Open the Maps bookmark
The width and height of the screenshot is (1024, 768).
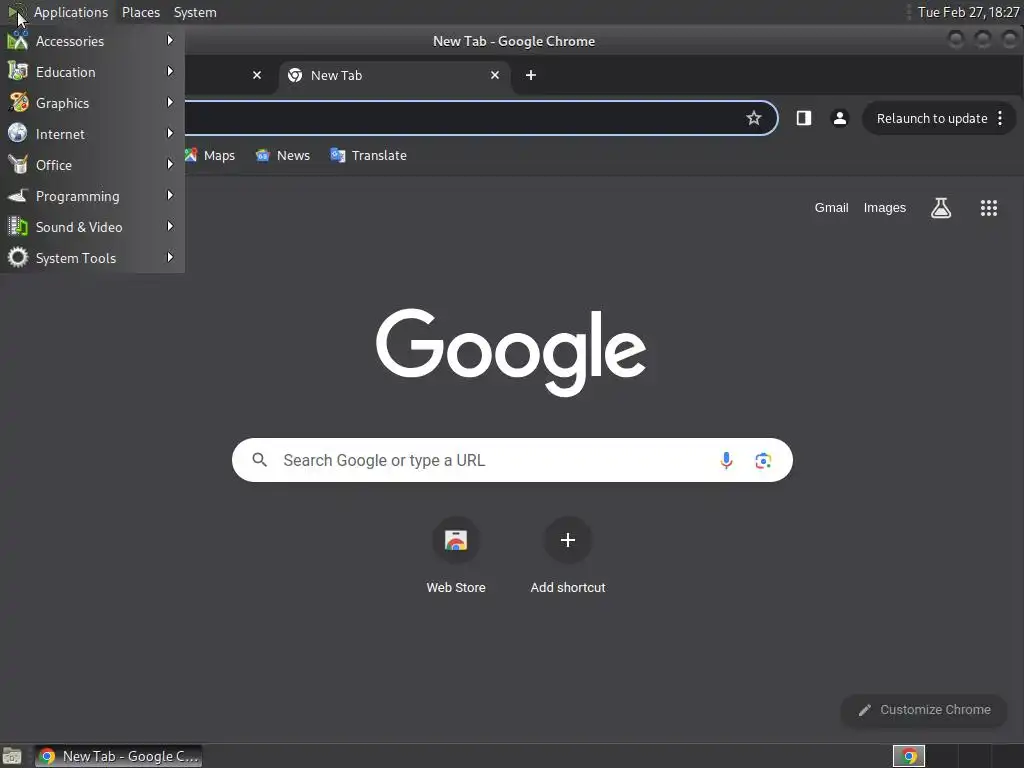(x=210, y=155)
